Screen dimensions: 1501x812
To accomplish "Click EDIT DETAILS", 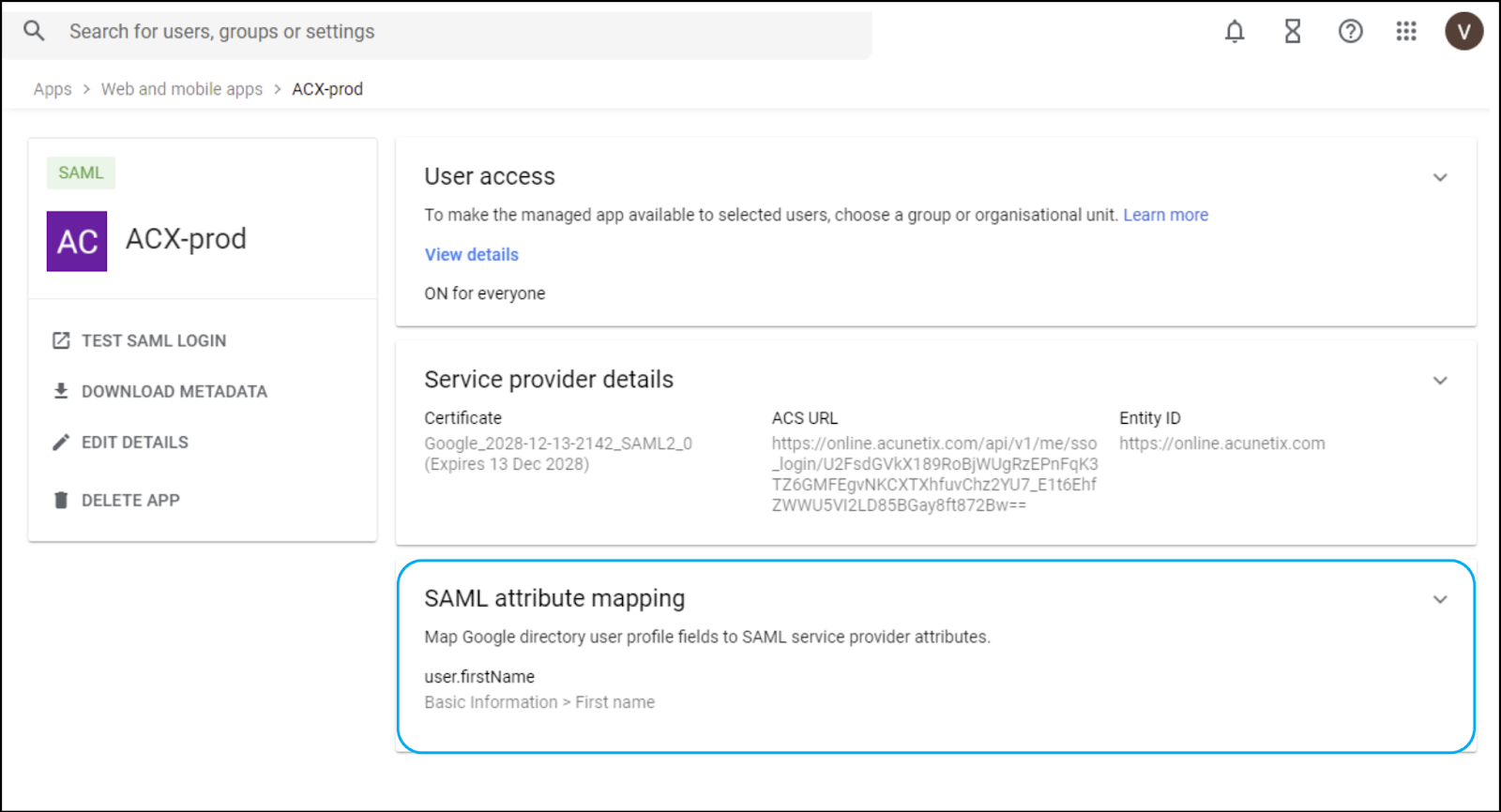I will tap(135, 442).
